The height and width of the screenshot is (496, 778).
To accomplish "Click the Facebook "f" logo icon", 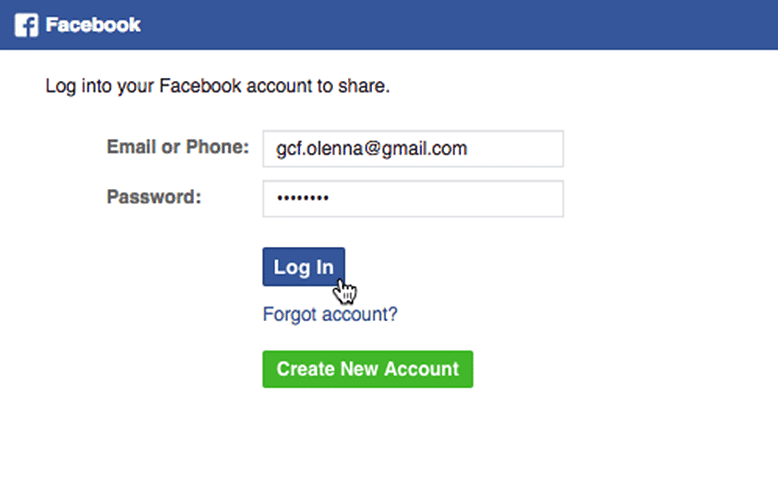I will pos(26,25).
